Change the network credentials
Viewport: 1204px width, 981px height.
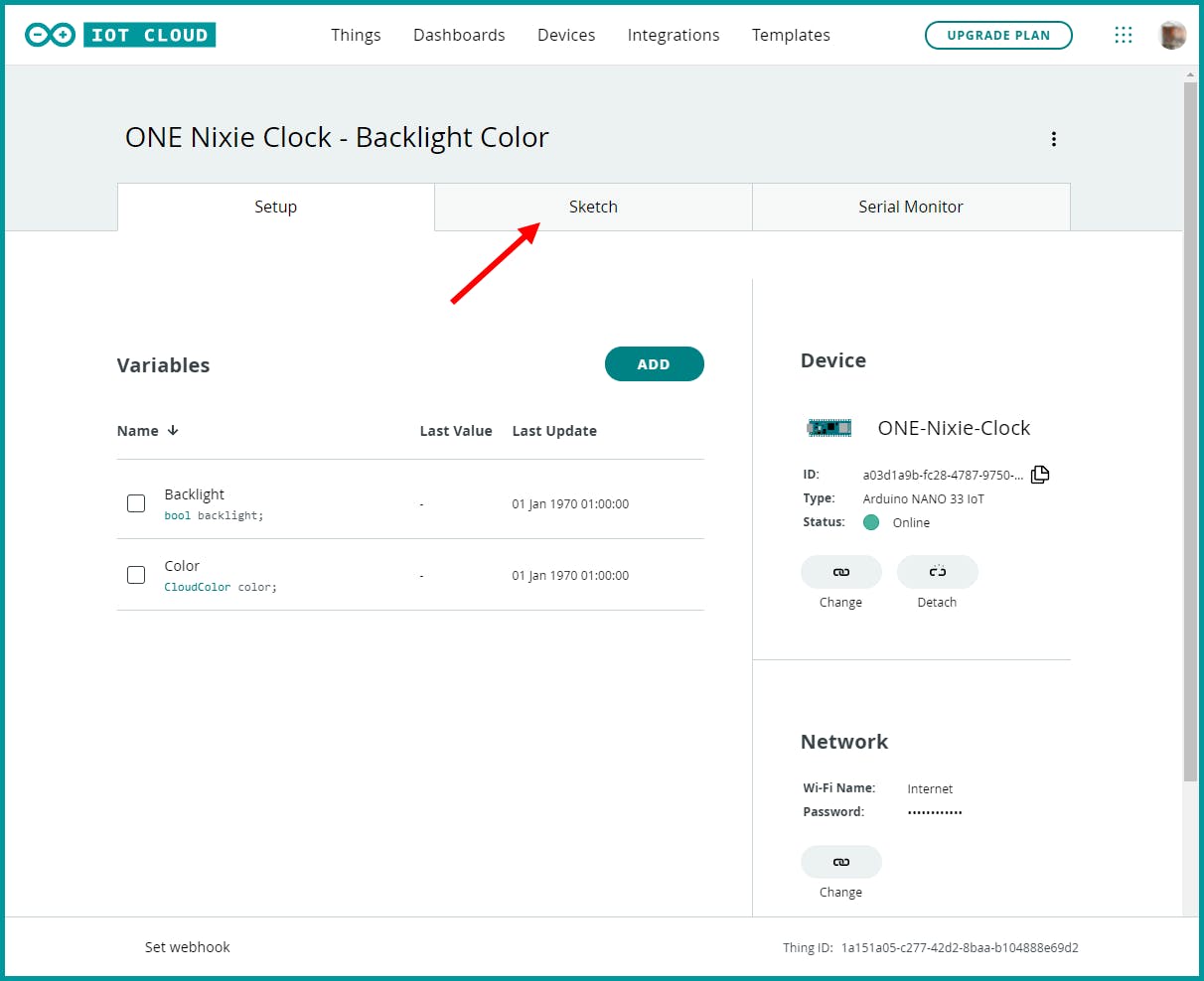(x=840, y=862)
